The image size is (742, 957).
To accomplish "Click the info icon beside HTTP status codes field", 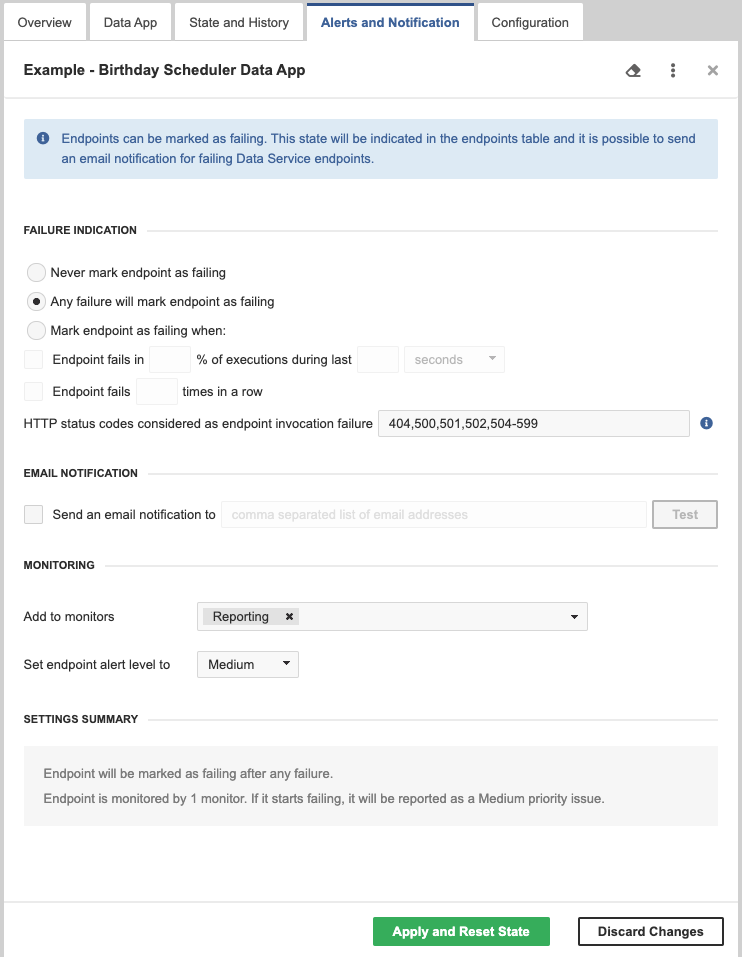I will (x=706, y=422).
